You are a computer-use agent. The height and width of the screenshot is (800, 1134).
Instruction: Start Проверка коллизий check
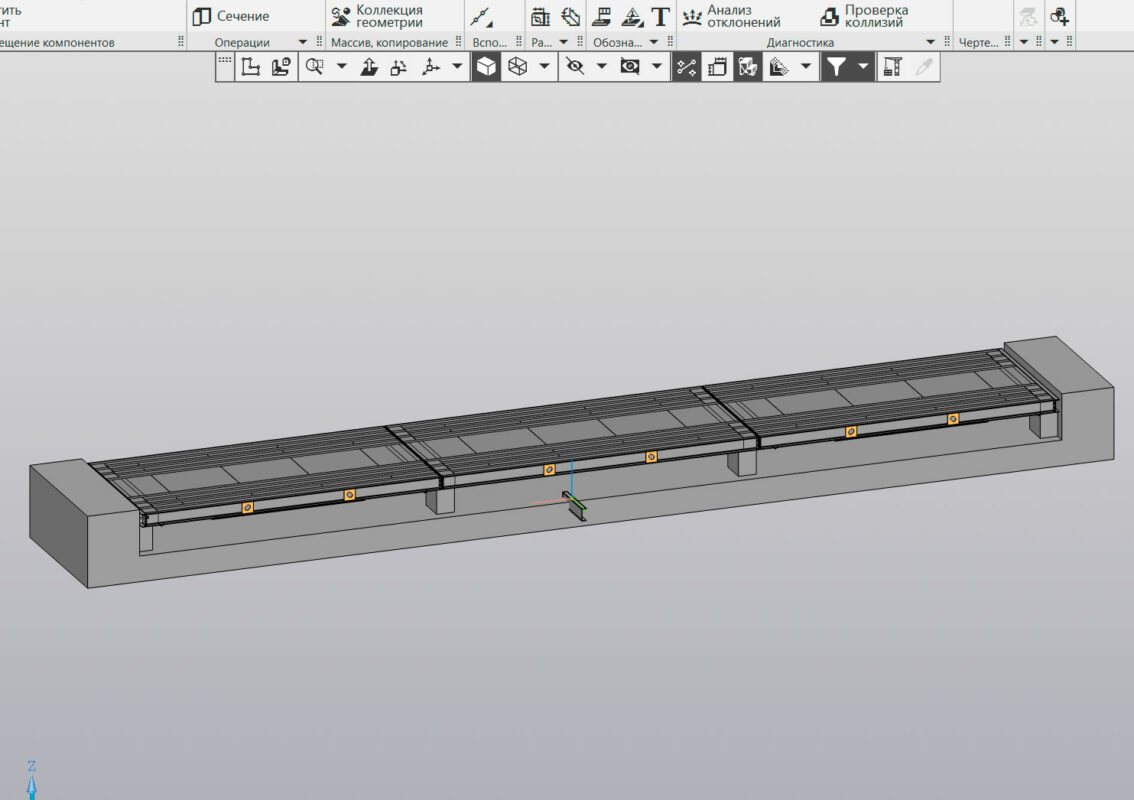coord(864,16)
